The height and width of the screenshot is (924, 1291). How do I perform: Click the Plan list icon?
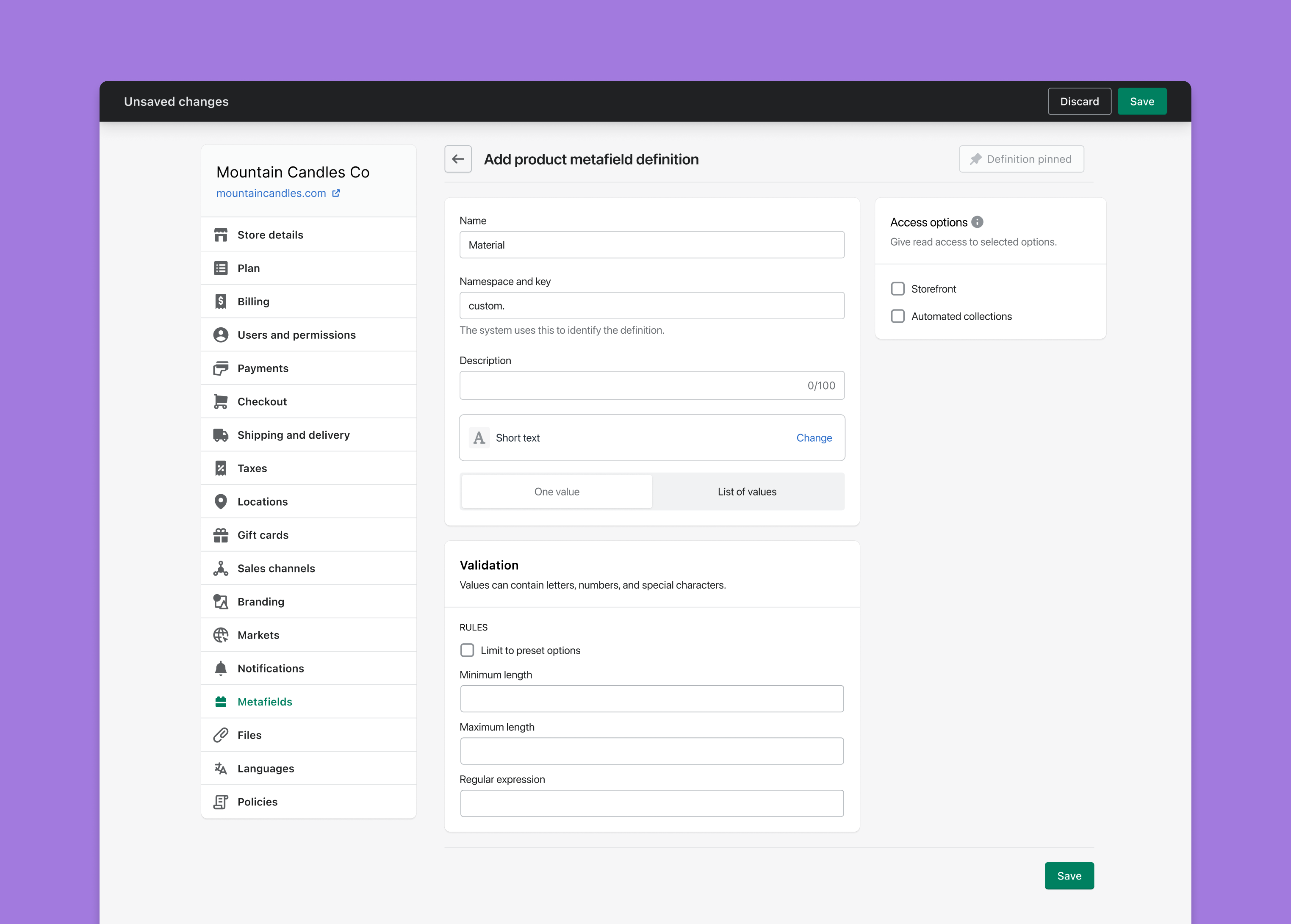pyautogui.click(x=221, y=268)
